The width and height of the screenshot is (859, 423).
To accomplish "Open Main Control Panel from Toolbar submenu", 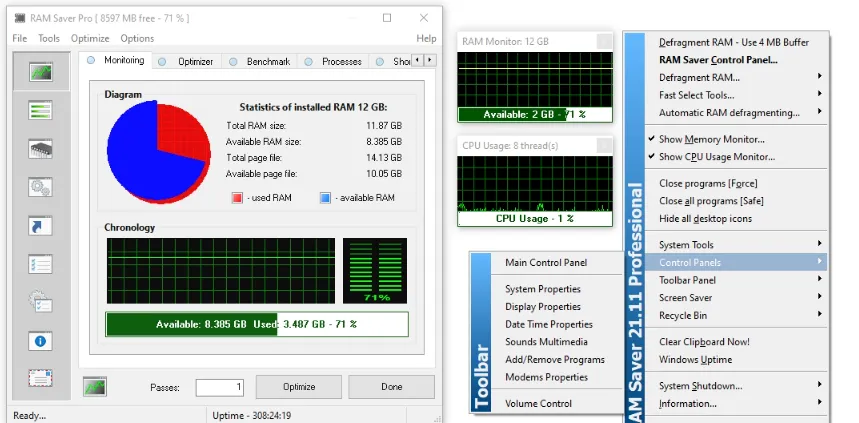I will click(x=557, y=262).
